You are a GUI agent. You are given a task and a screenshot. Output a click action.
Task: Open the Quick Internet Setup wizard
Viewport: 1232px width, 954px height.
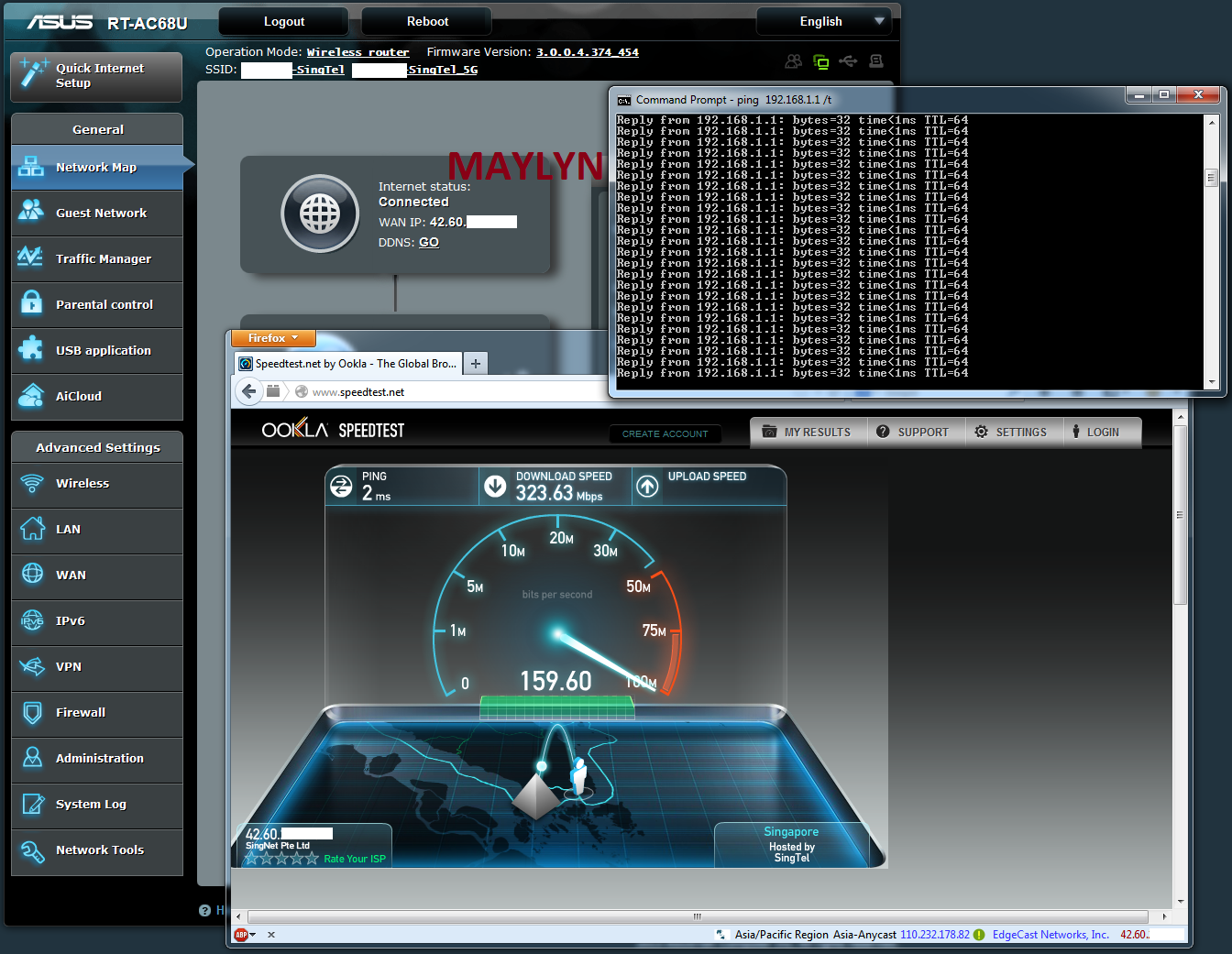96,76
